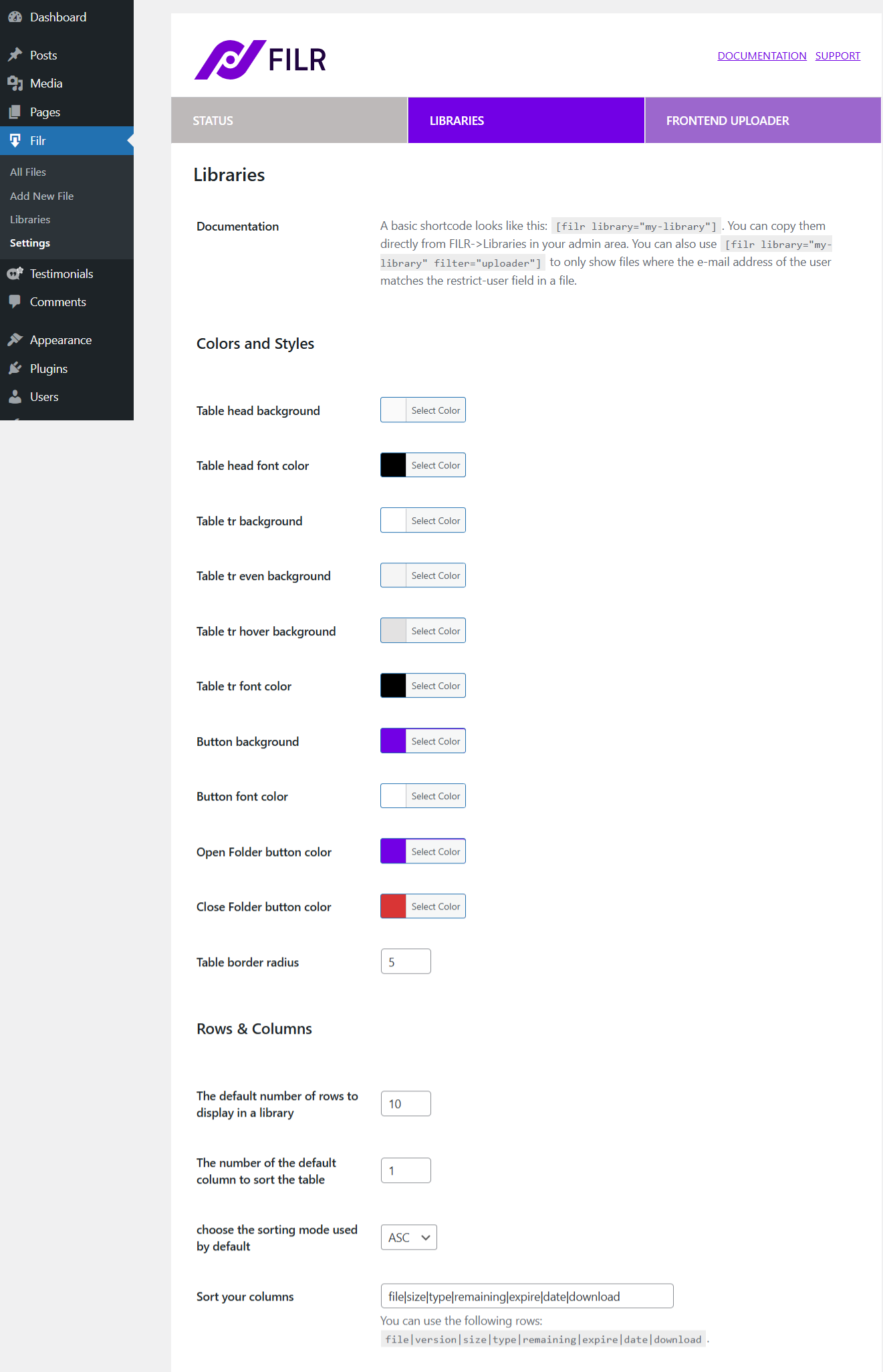Click the red Close Folder button swatch
This screenshot has width=883, height=1372.
coord(393,906)
